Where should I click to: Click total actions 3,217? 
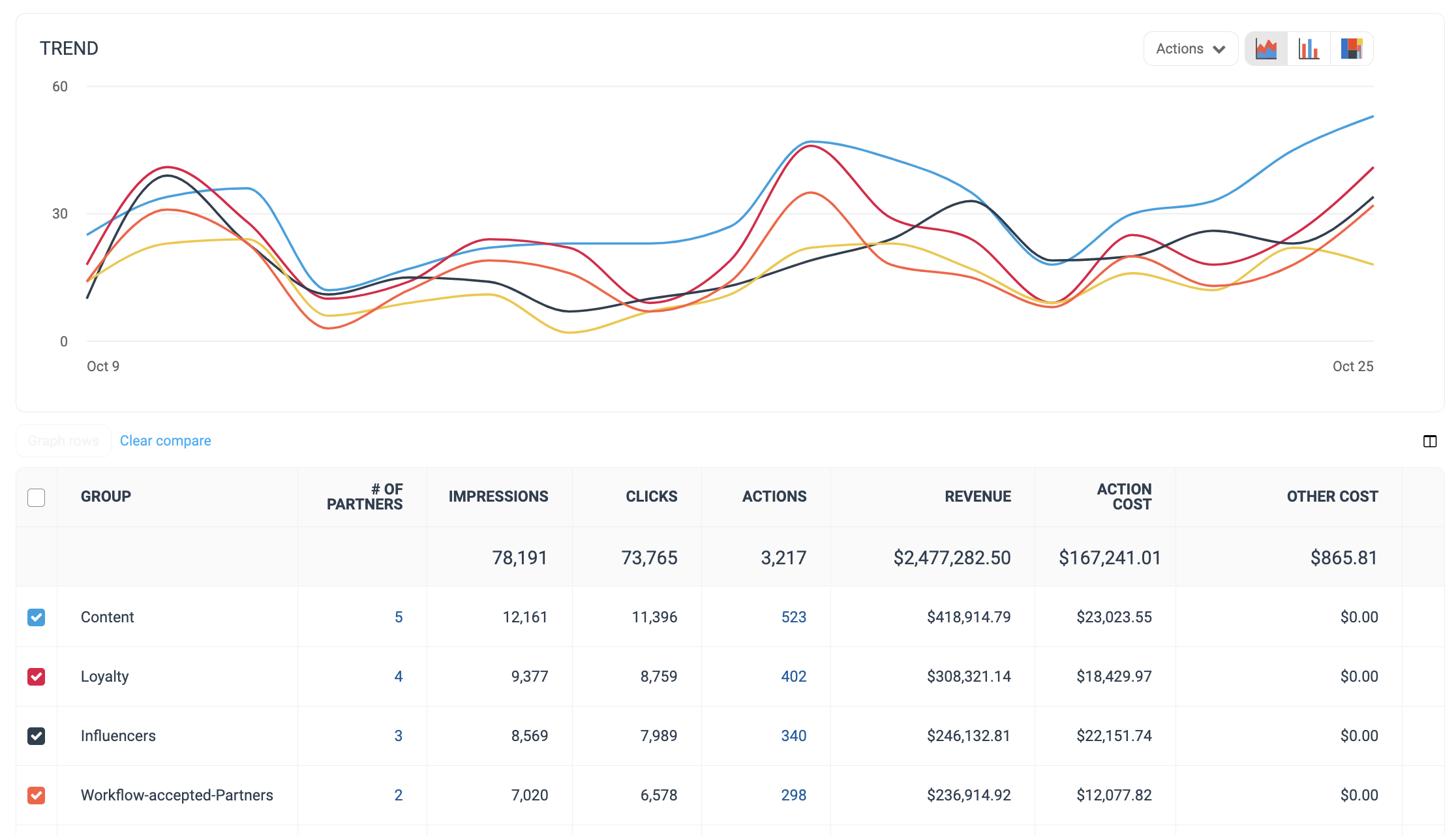(783, 558)
